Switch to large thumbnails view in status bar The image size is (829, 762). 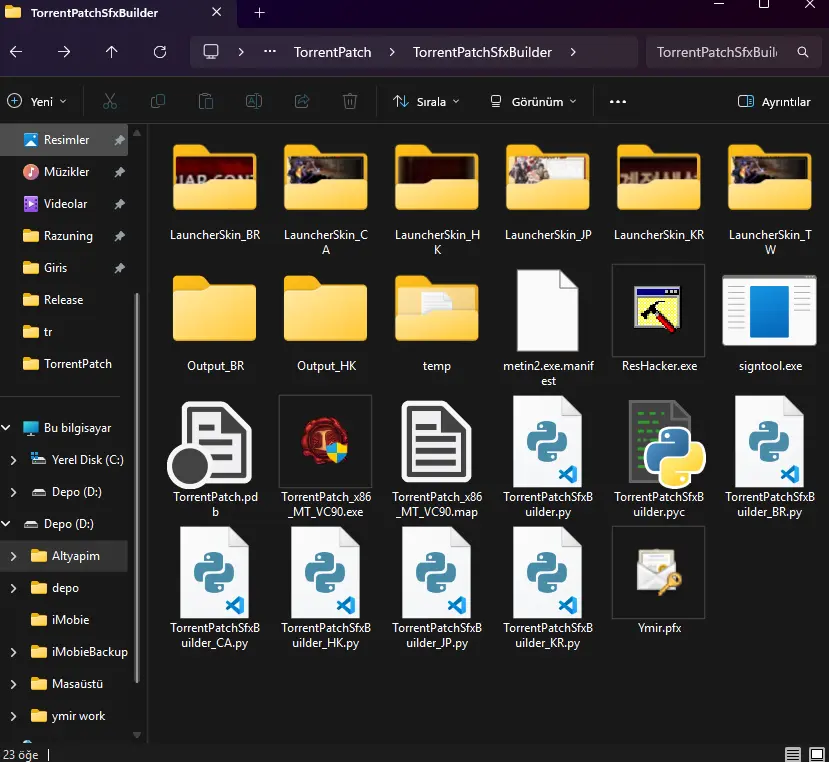point(816,754)
